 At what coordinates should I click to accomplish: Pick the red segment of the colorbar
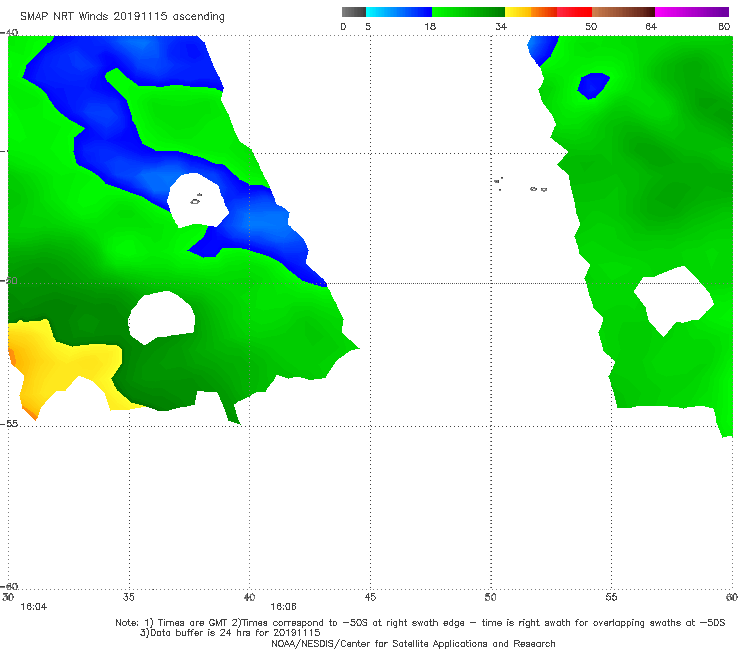click(x=574, y=12)
